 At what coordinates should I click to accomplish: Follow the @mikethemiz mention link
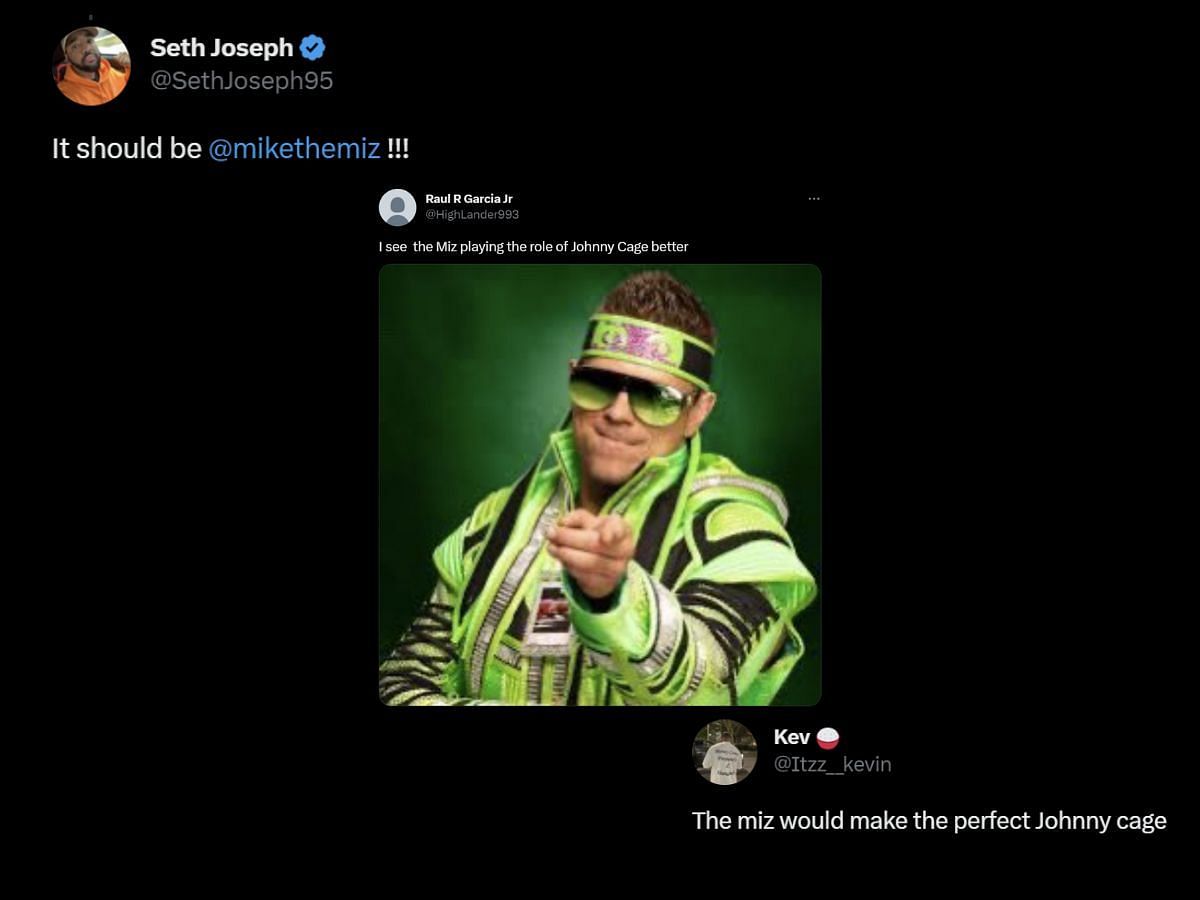(x=294, y=149)
